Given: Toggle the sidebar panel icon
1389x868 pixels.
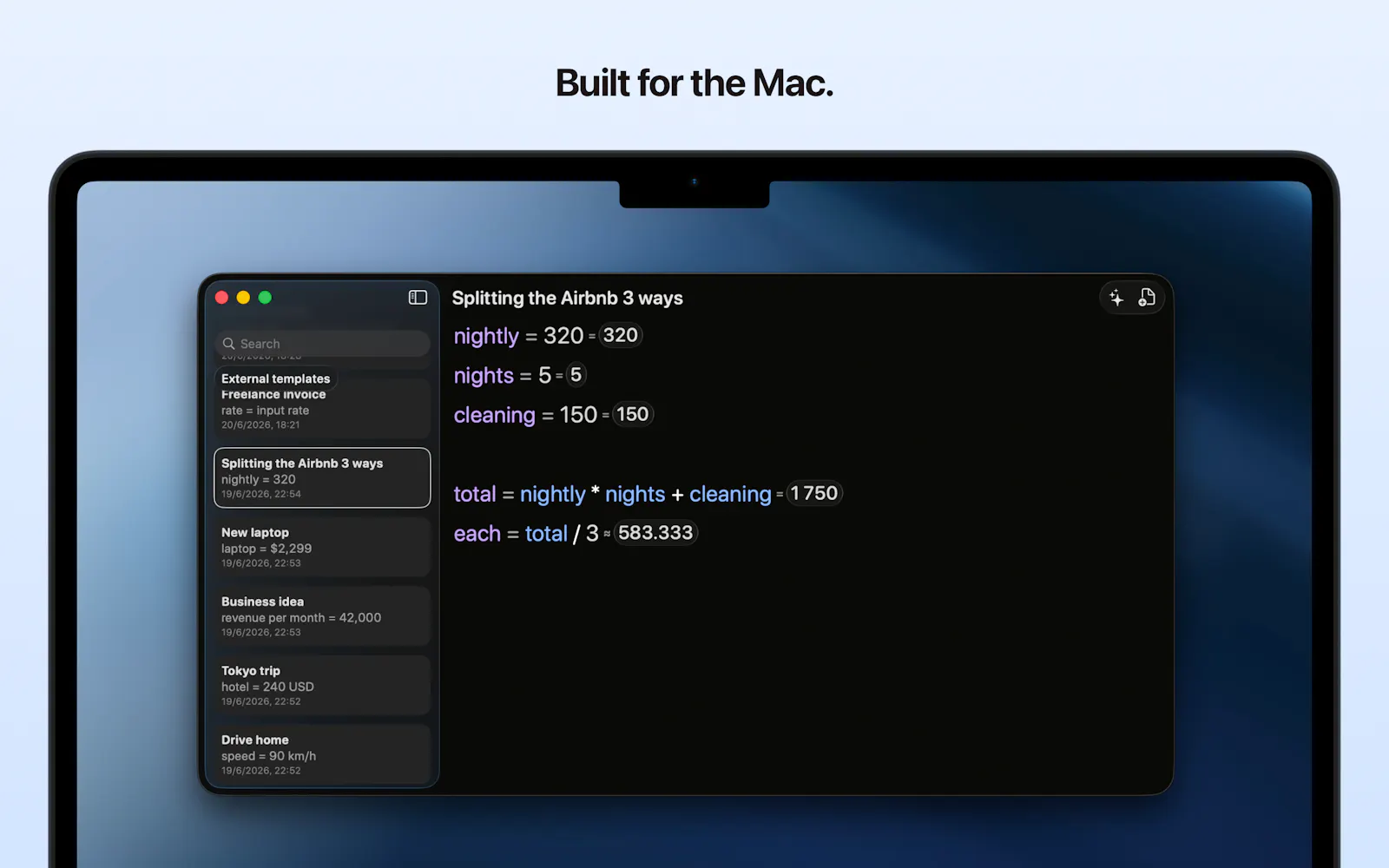Looking at the screenshot, I should pyautogui.click(x=418, y=298).
